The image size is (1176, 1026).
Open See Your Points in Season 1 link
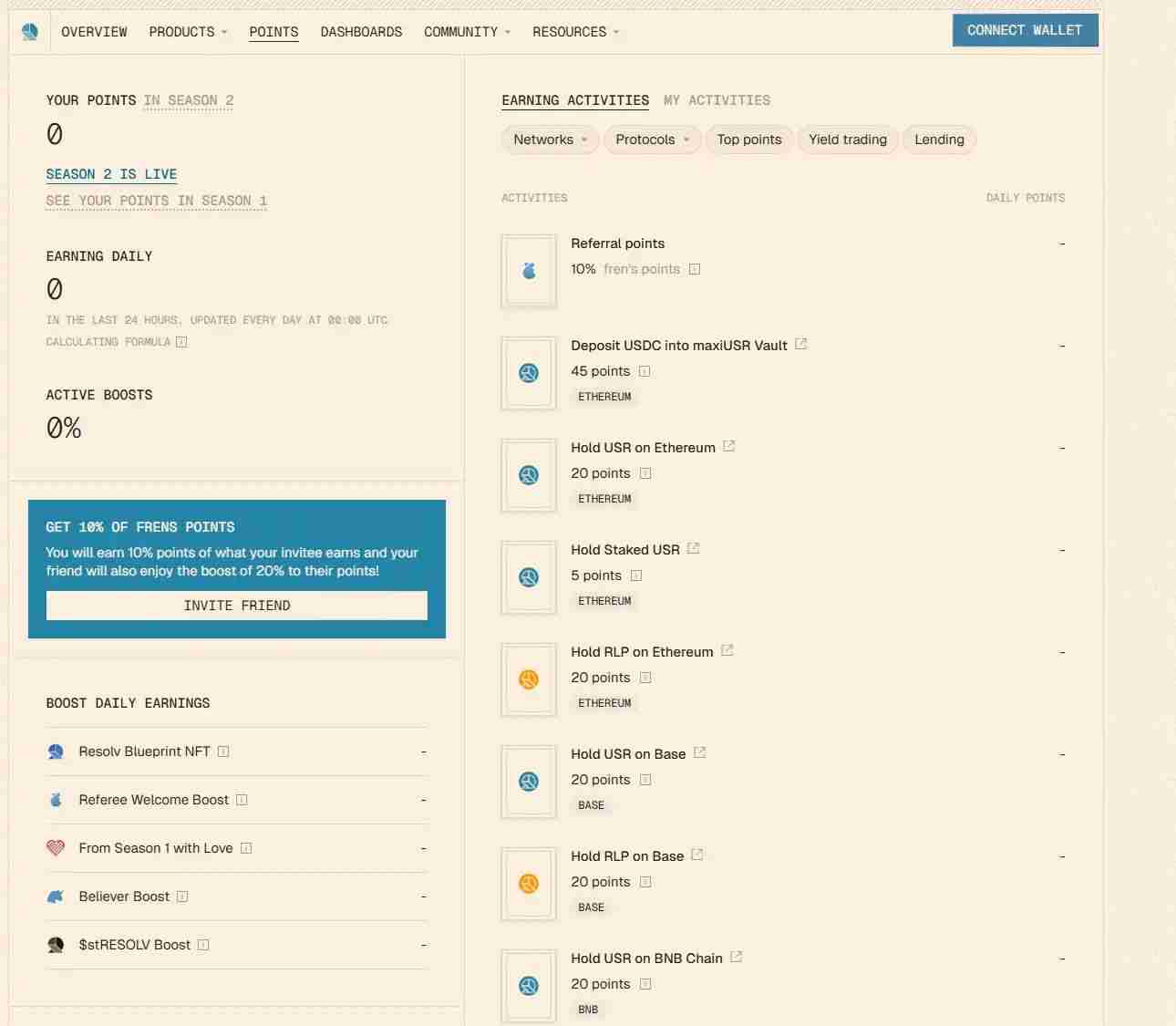pos(156,201)
